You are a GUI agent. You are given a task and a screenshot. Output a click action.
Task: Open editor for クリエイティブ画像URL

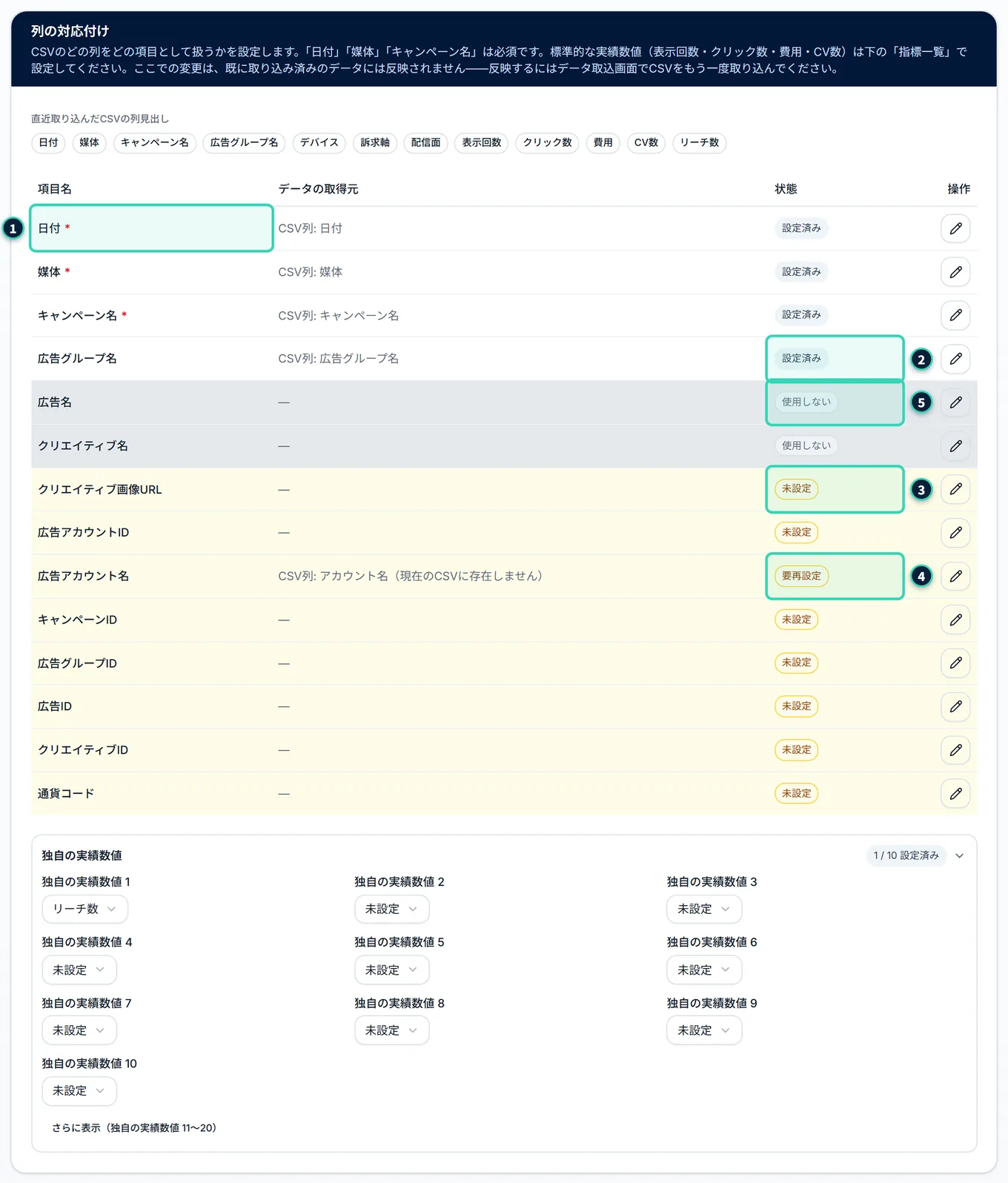(x=955, y=489)
